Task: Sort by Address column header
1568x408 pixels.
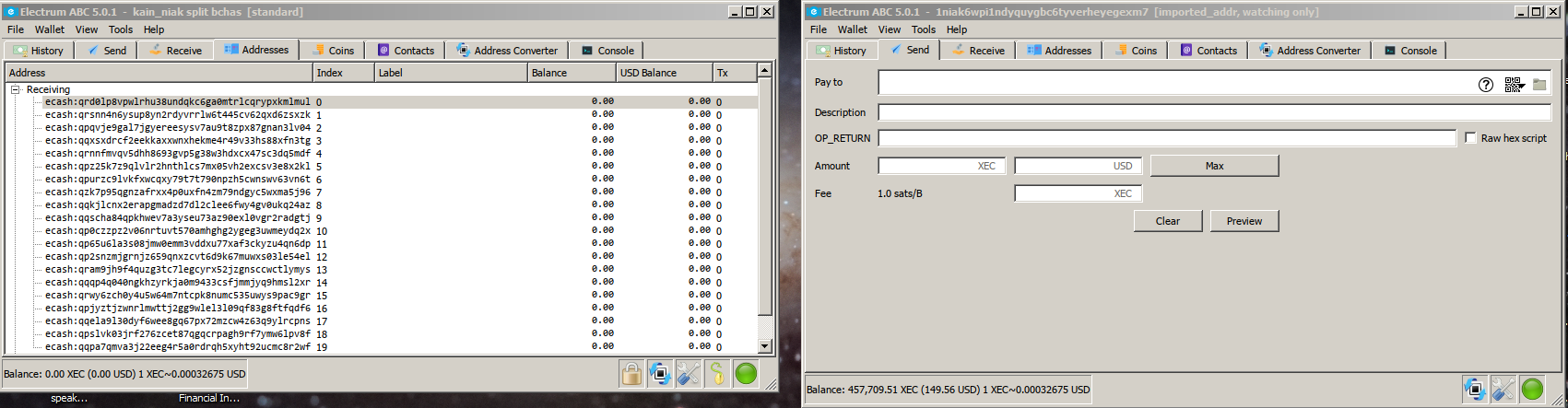Action: click(x=159, y=73)
